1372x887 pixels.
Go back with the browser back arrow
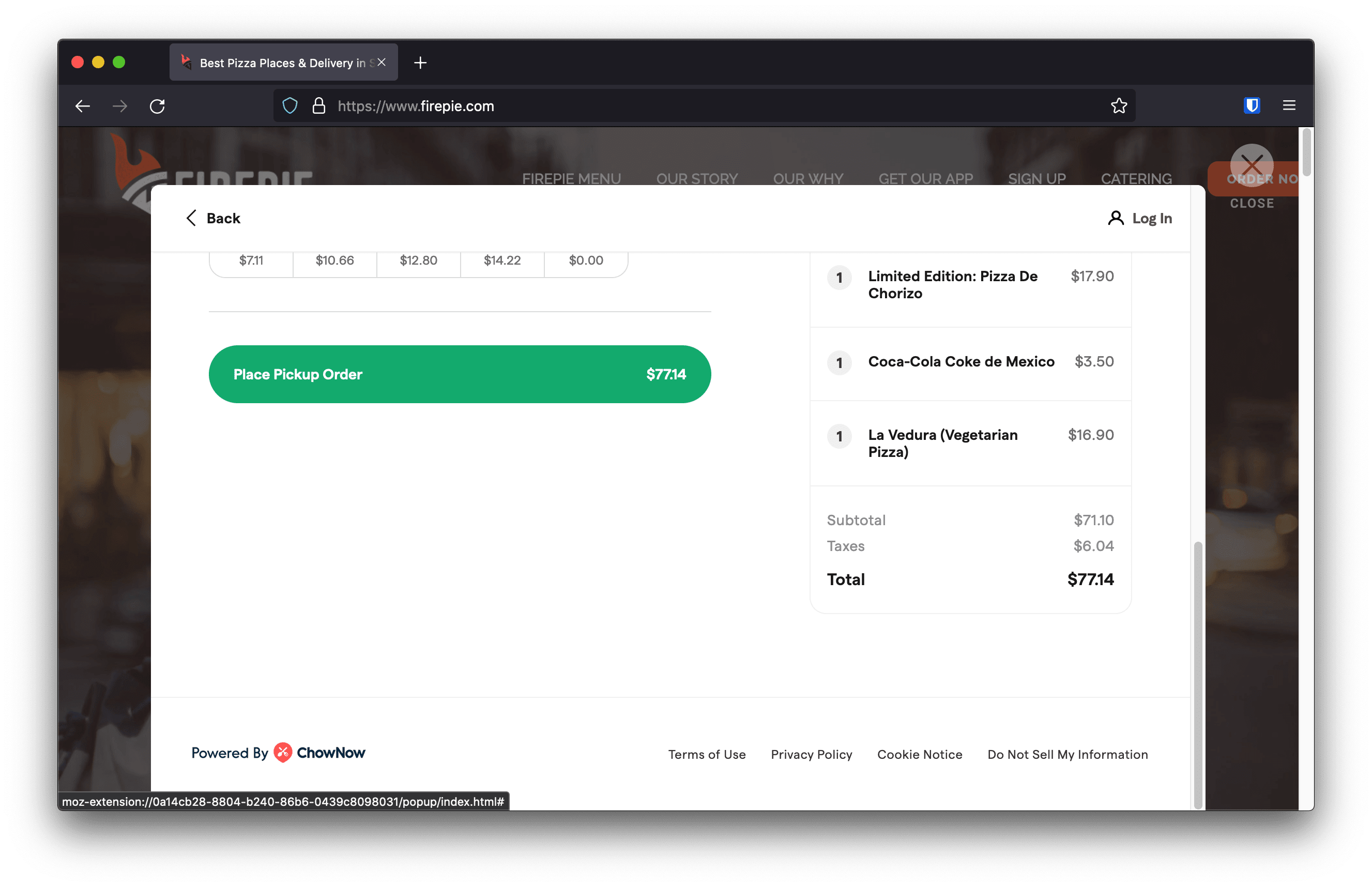click(x=82, y=106)
